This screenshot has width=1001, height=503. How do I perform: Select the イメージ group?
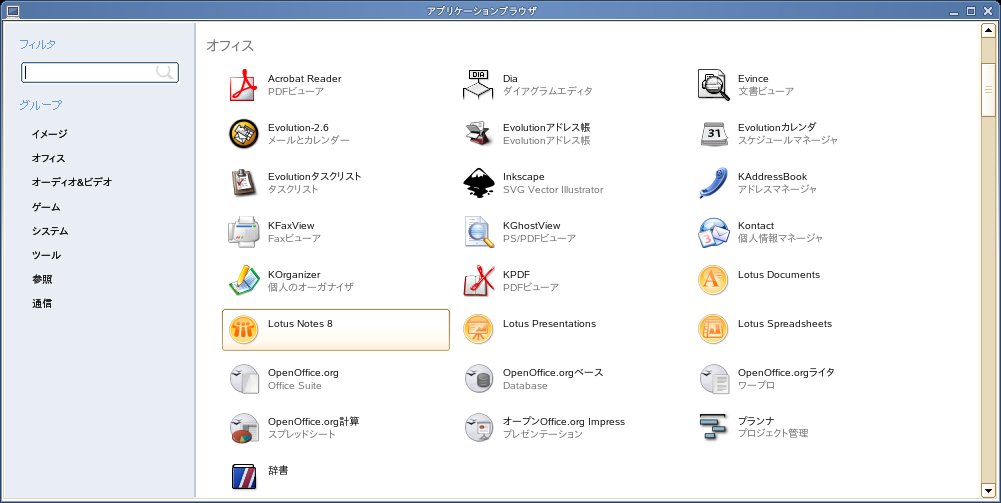49,134
